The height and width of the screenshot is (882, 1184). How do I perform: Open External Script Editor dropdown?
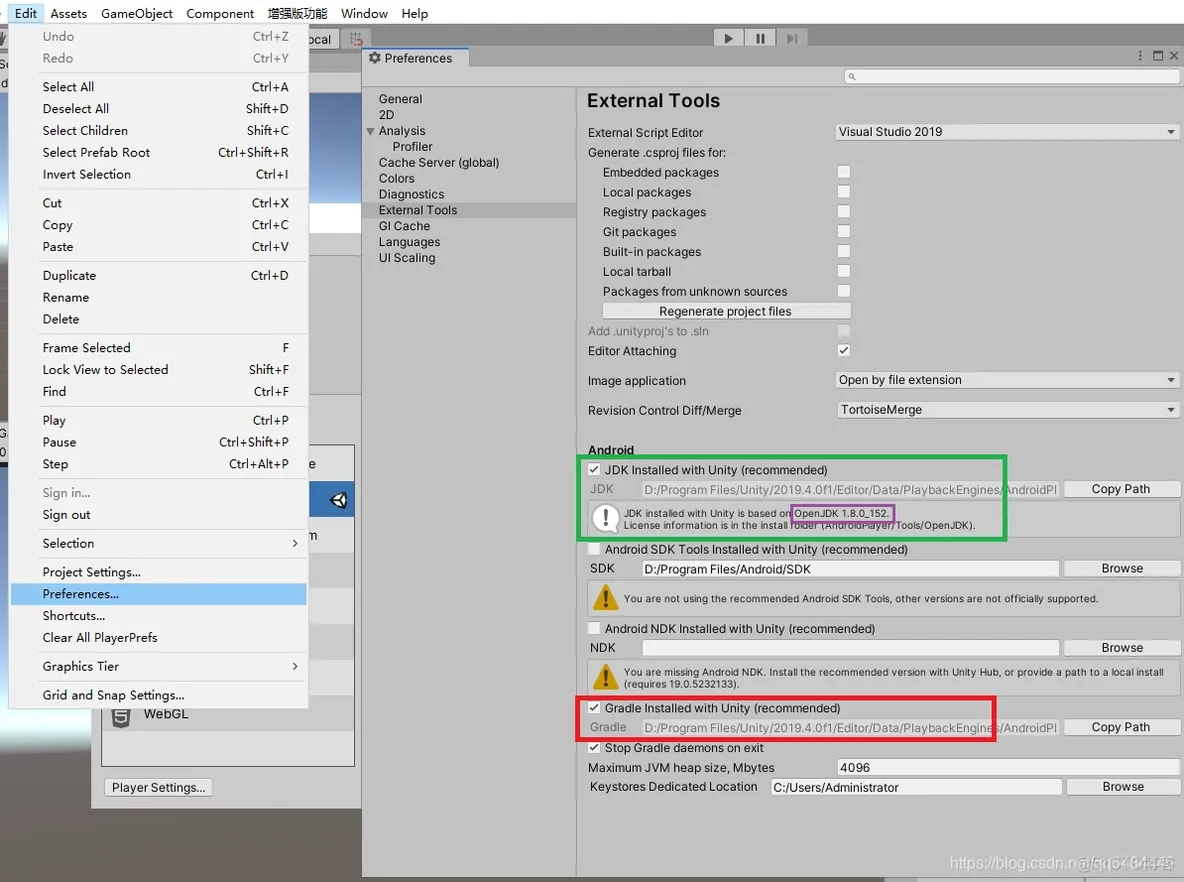1007,132
